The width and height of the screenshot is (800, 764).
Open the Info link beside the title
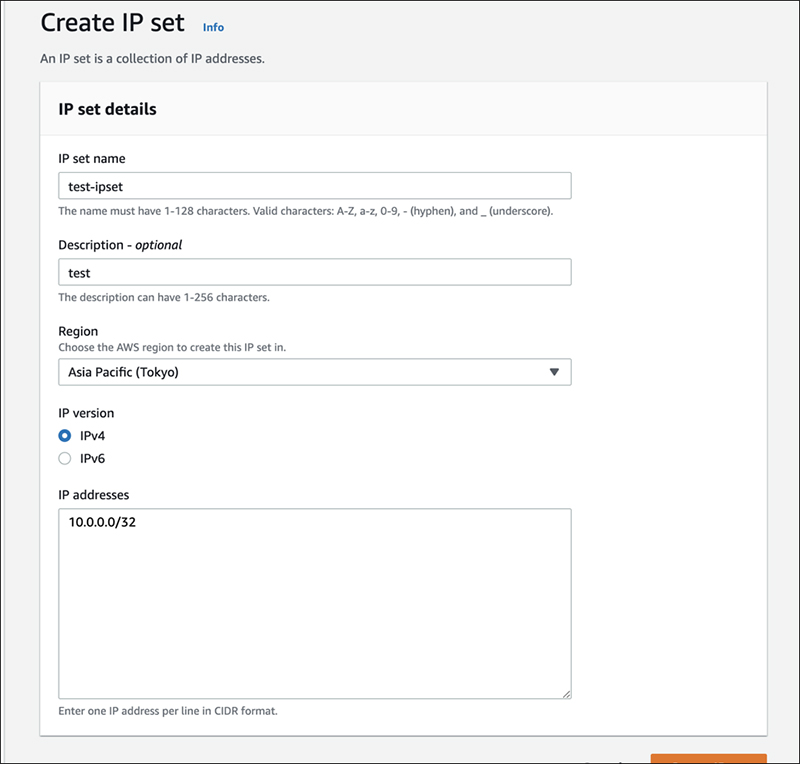point(213,27)
